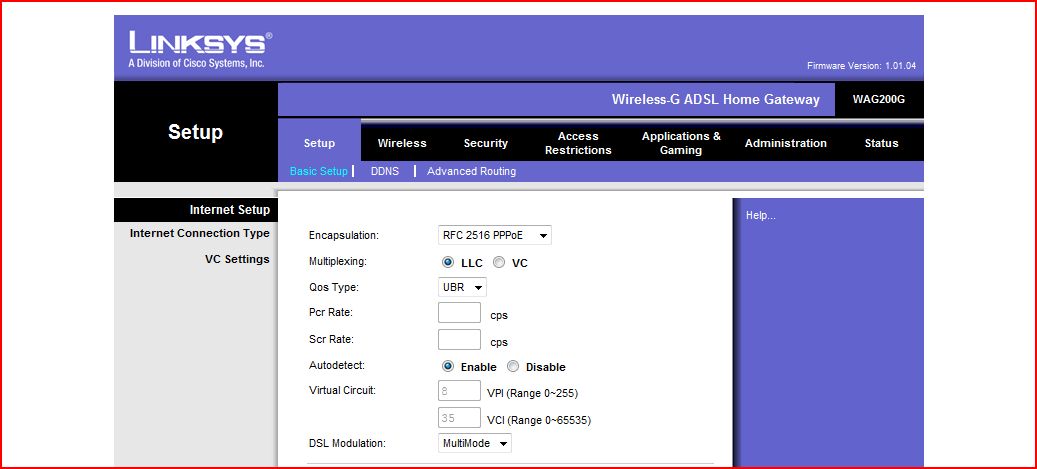Viewport: 1037px width, 469px height.
Task: Click the Scr Rate input field
Action: pos(459,340)
